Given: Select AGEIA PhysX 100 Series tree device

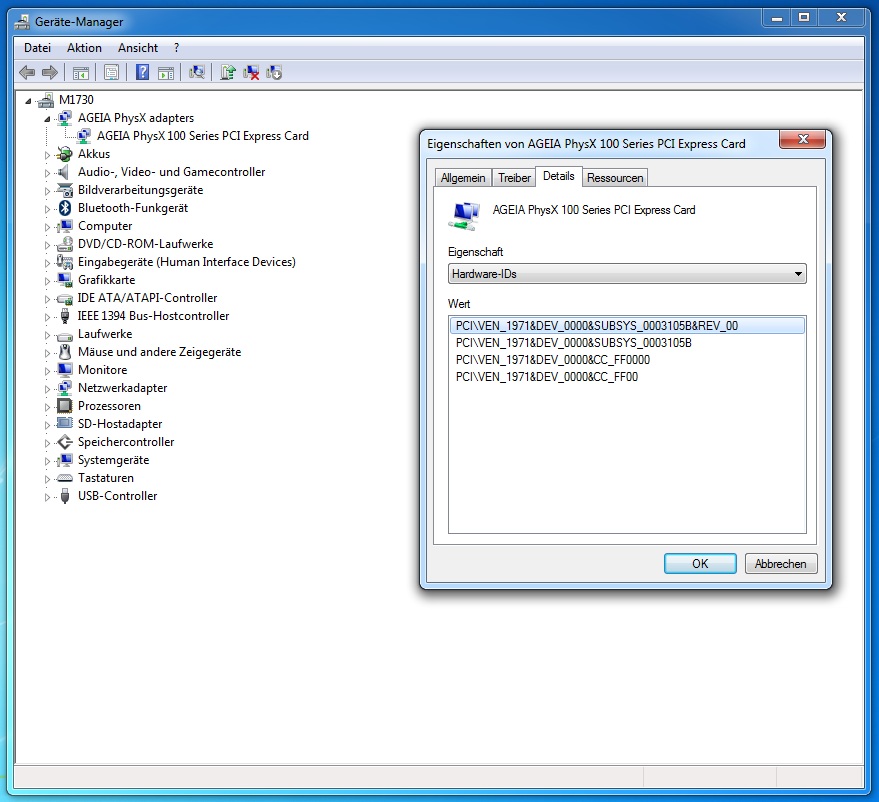Looking at the screenshot, I should pos(202,136).
